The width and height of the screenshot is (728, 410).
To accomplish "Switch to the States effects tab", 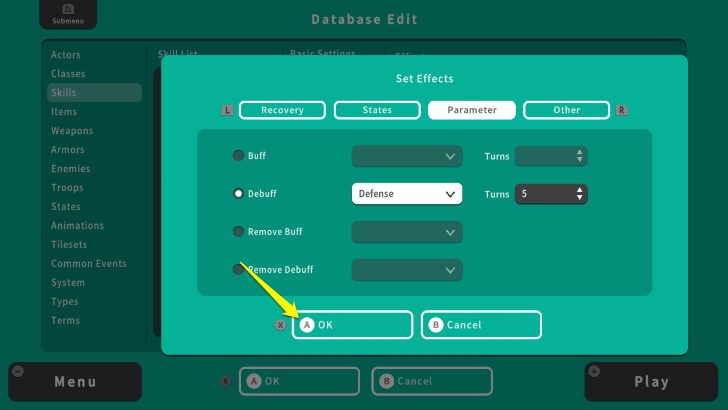I will pyautogui.click(x=377, y=110).
